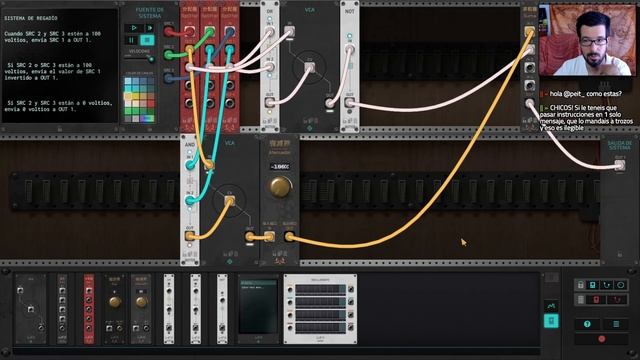The image size is (640, 360).
Task: Pick the VCA module from the tray
Action: click(x=31, y=309)
